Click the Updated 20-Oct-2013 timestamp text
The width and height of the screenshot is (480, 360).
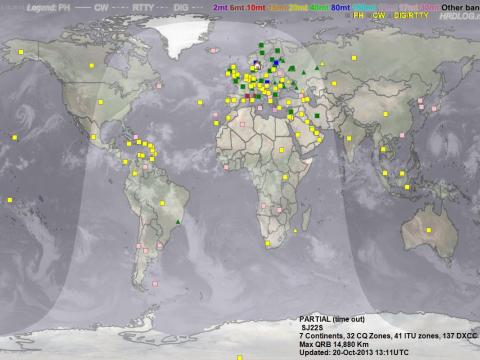point(354,352)
